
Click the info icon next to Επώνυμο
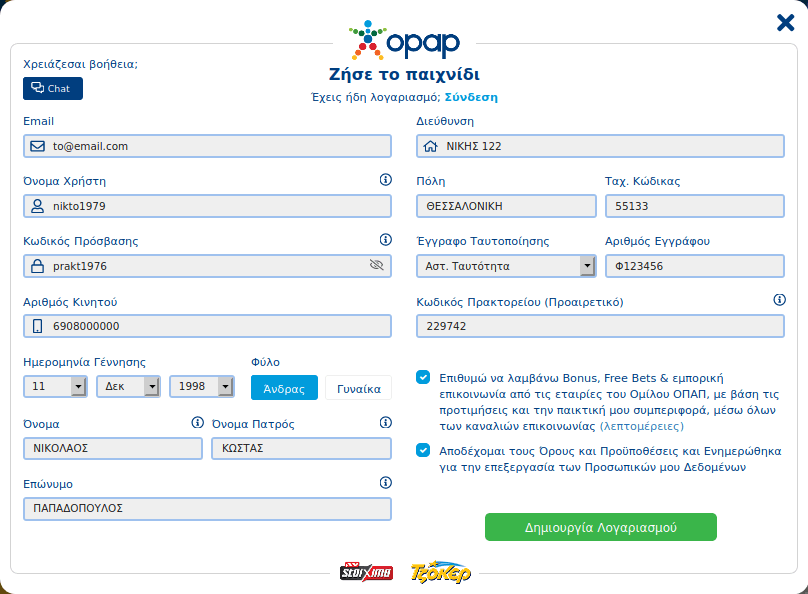[x=385, y=483]
